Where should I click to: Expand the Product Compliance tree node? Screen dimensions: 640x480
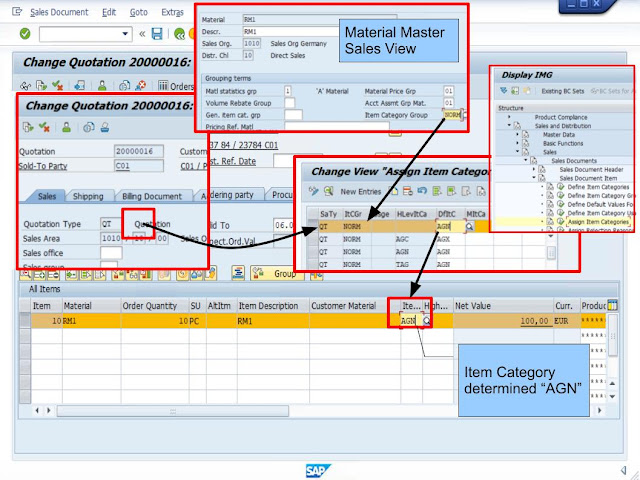click(509, 117)
